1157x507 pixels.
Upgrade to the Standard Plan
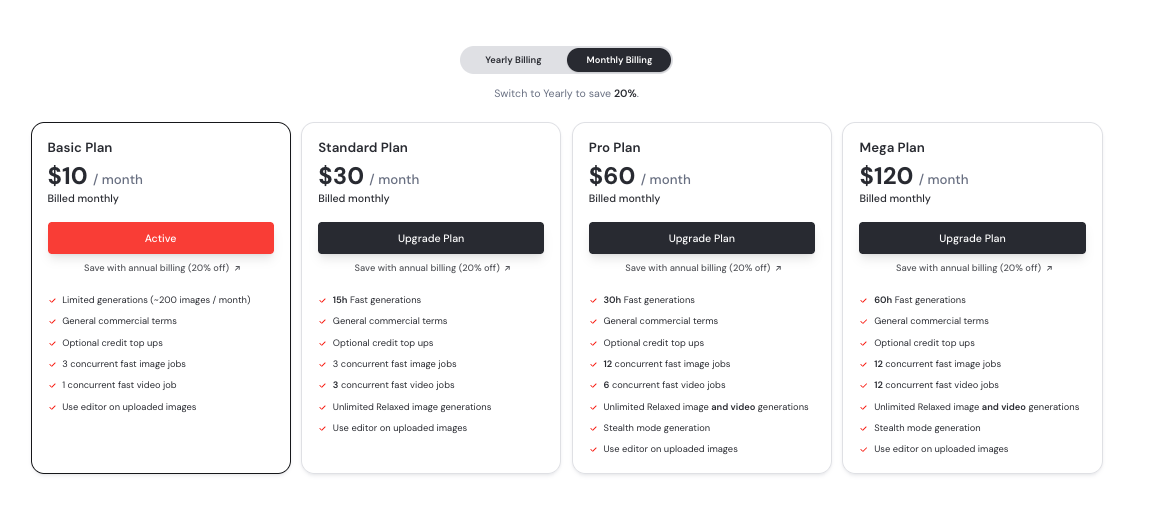pyautogui.click(x=431, y=238)
